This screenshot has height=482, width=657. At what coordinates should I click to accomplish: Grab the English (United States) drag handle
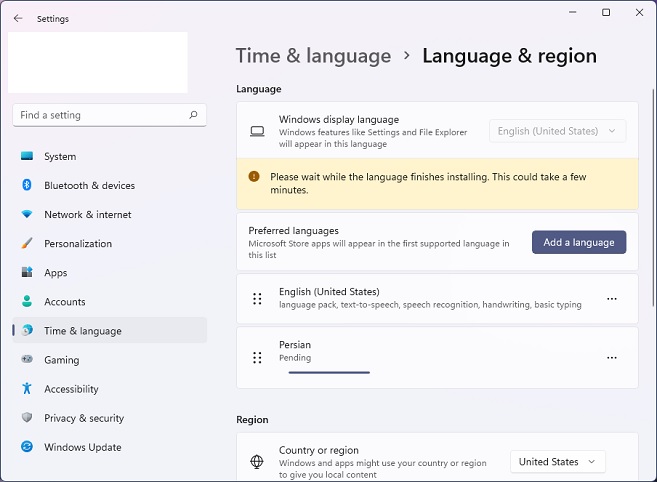257,299
